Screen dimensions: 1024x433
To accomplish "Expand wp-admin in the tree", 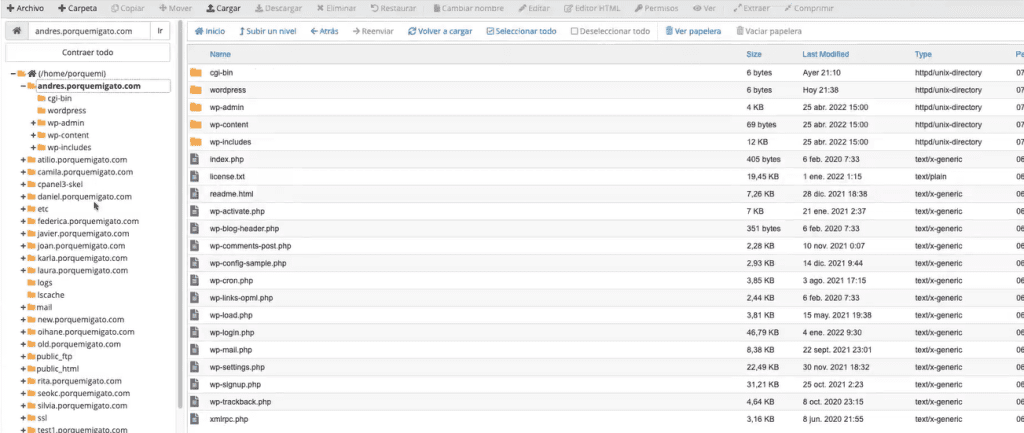I will [x=33, y=123].
